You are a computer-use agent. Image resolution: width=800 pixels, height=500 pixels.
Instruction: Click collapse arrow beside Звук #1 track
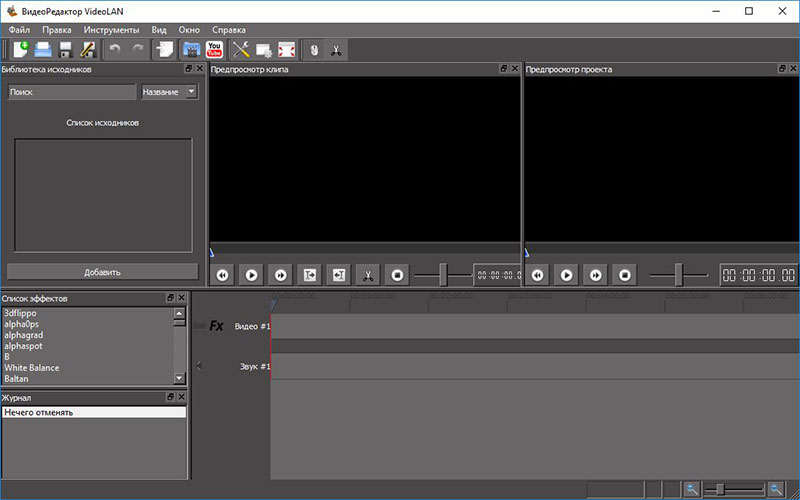pyautogui.click(x=199, y=365)
